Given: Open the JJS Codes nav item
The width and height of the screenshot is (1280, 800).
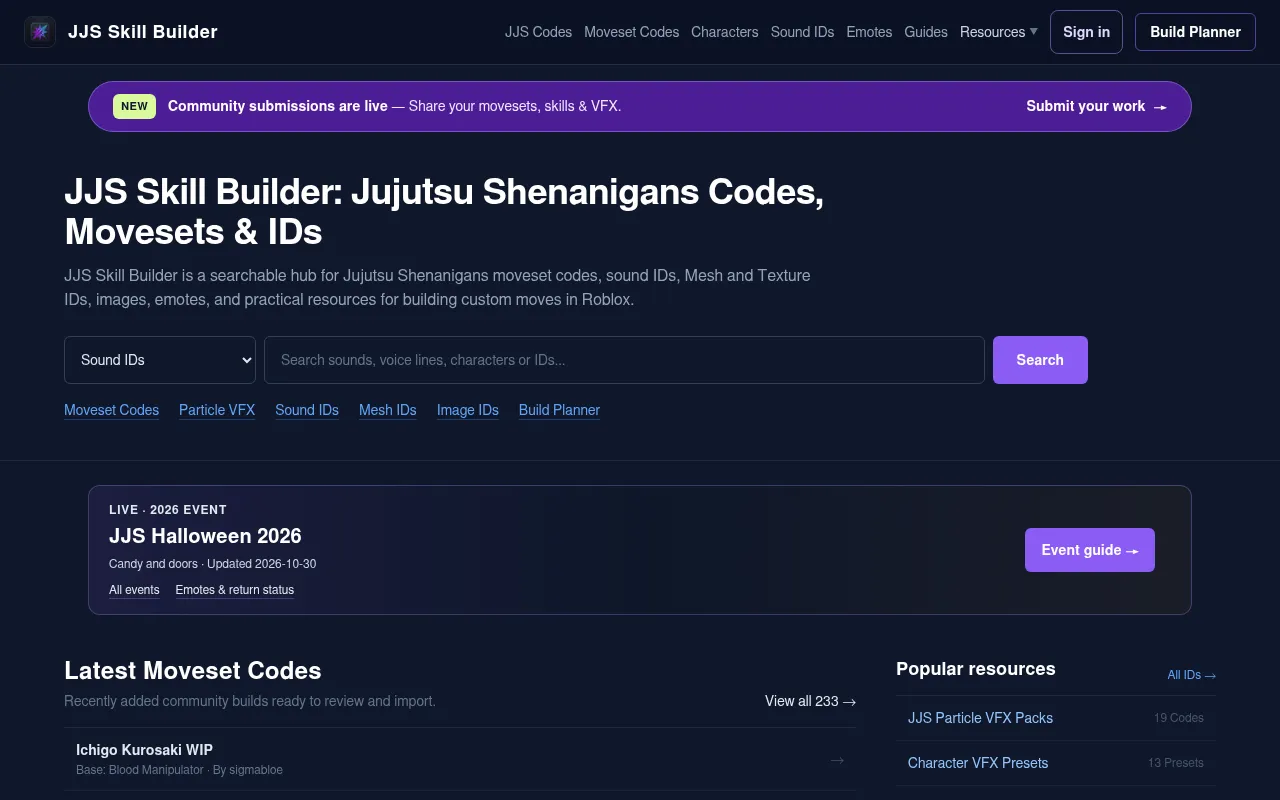Looking at the screenshot, I should (x=538, y=32).
